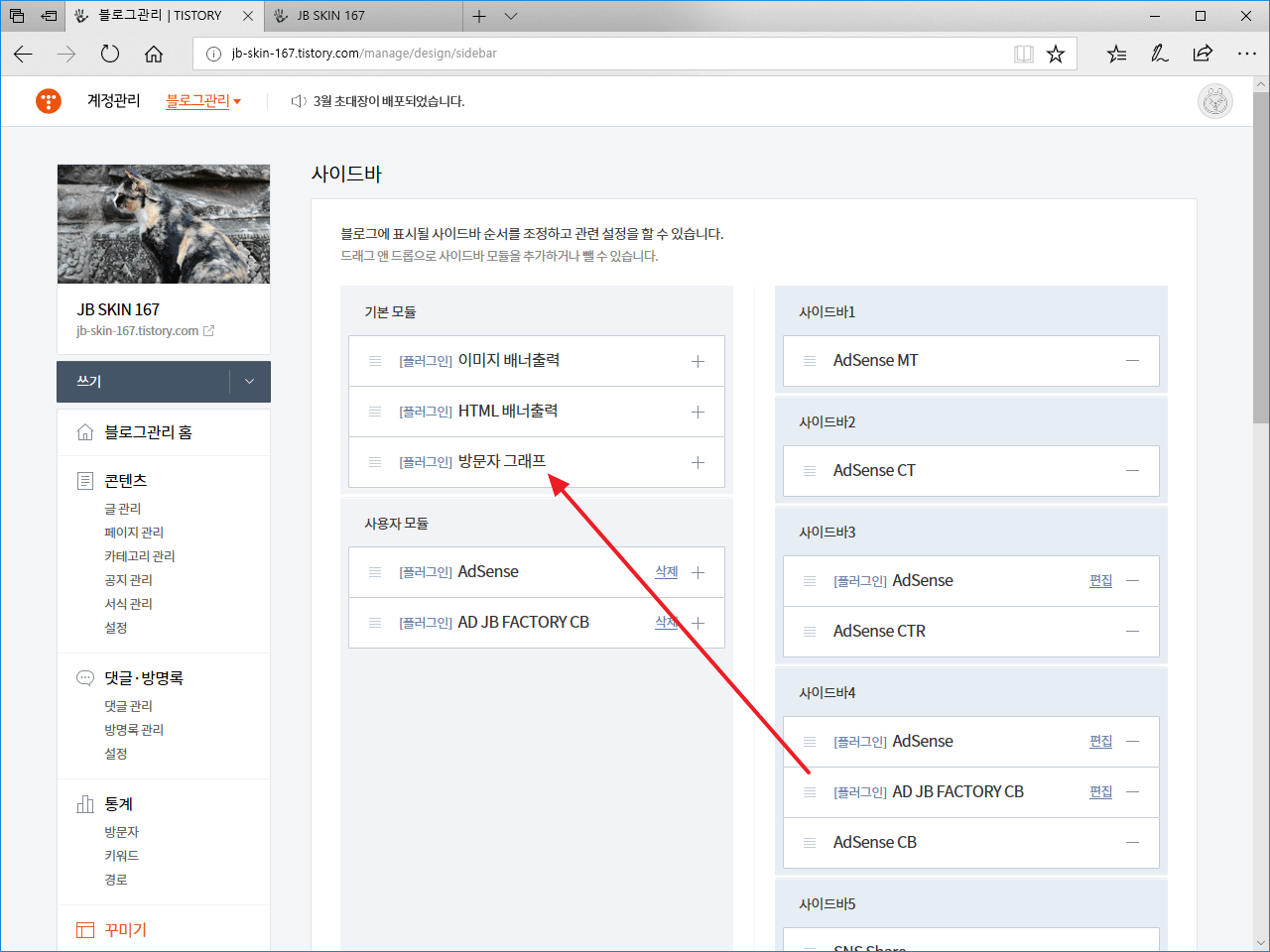Go back to previous page
The width and height of the screenshot is (1270, 952).
coord(24,54)
